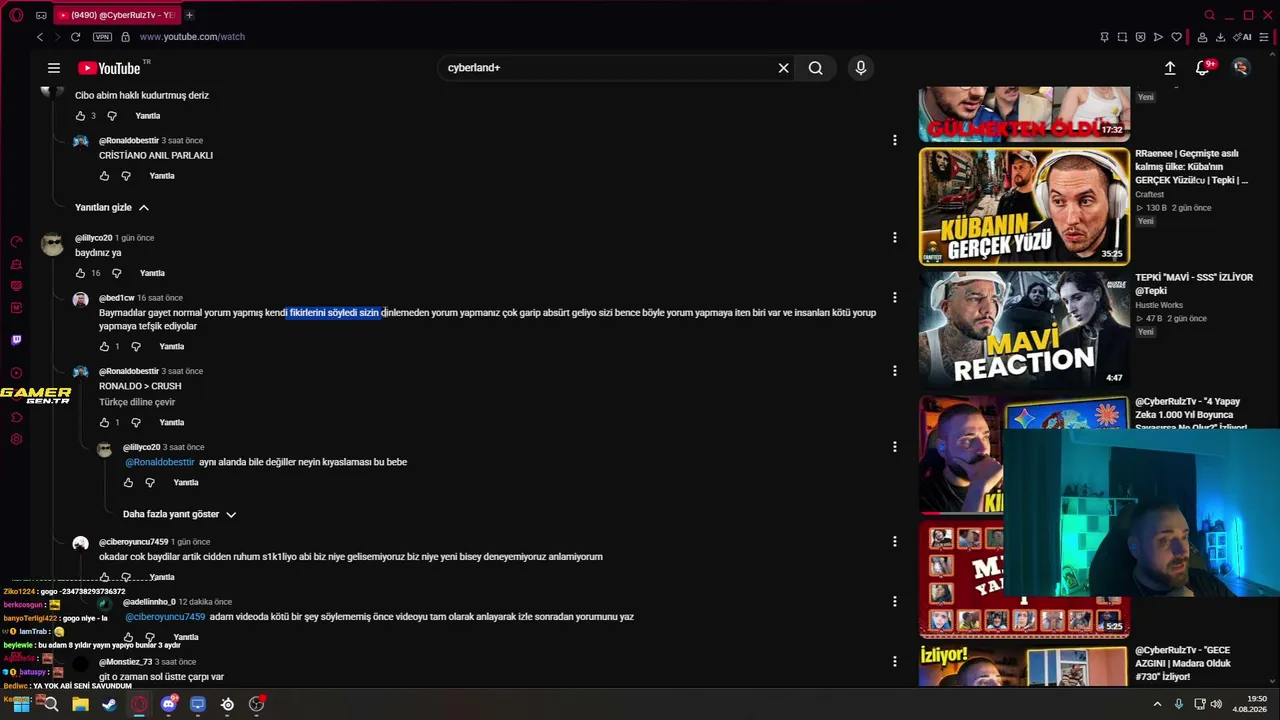
Task: Open options for "CRISTIANO ANIL PARLAKLI" reply
Action: tap(895, 141)
